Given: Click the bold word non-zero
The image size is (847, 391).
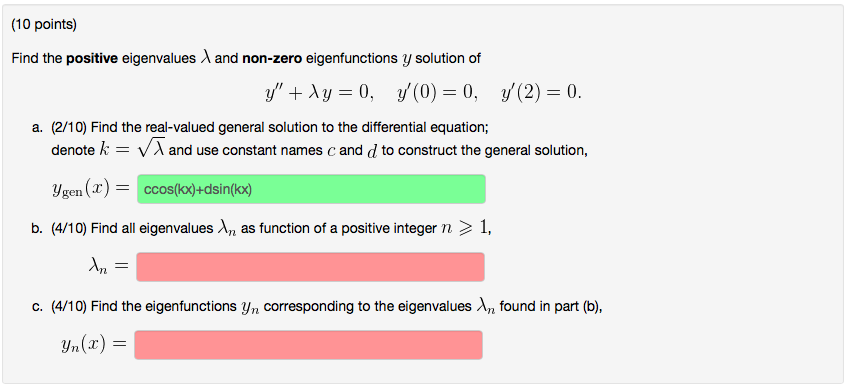Looking at the screenshot, I should click(272, 58).
